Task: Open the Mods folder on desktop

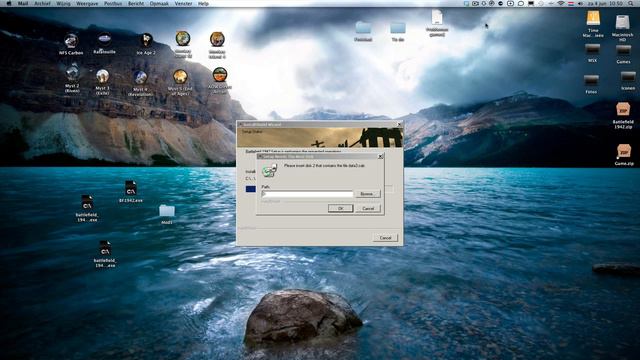Action: tap(167, 211)
